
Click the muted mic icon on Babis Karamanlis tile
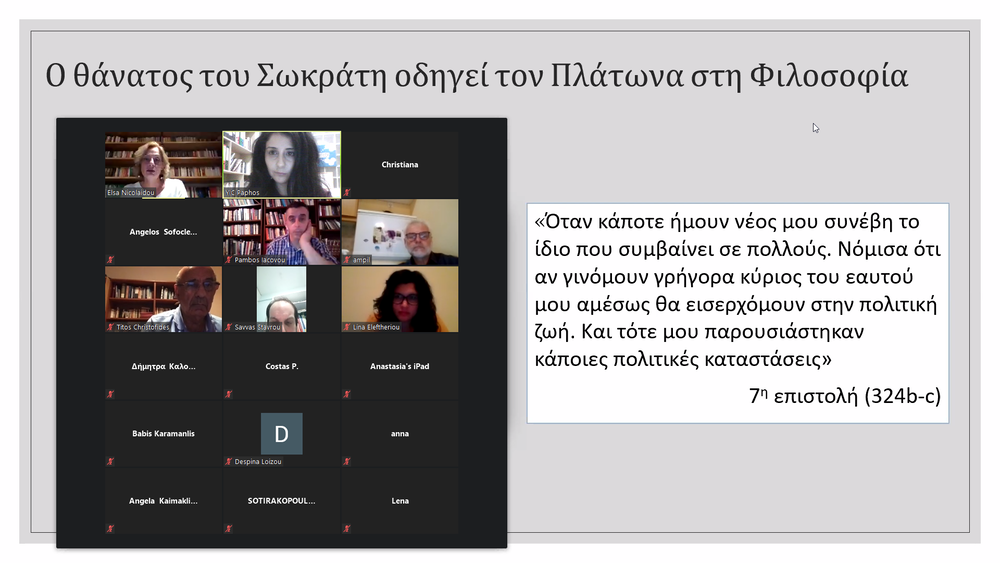point(110,461)
